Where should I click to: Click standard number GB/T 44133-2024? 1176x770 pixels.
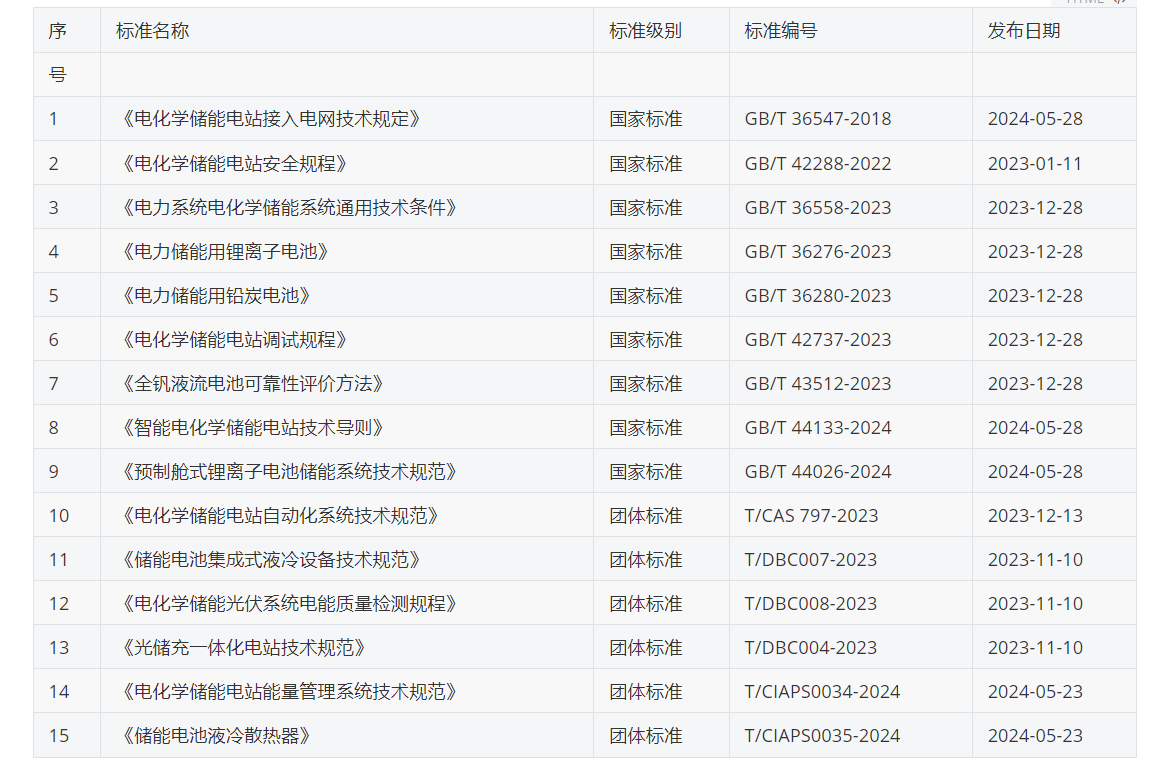[817, 427]
